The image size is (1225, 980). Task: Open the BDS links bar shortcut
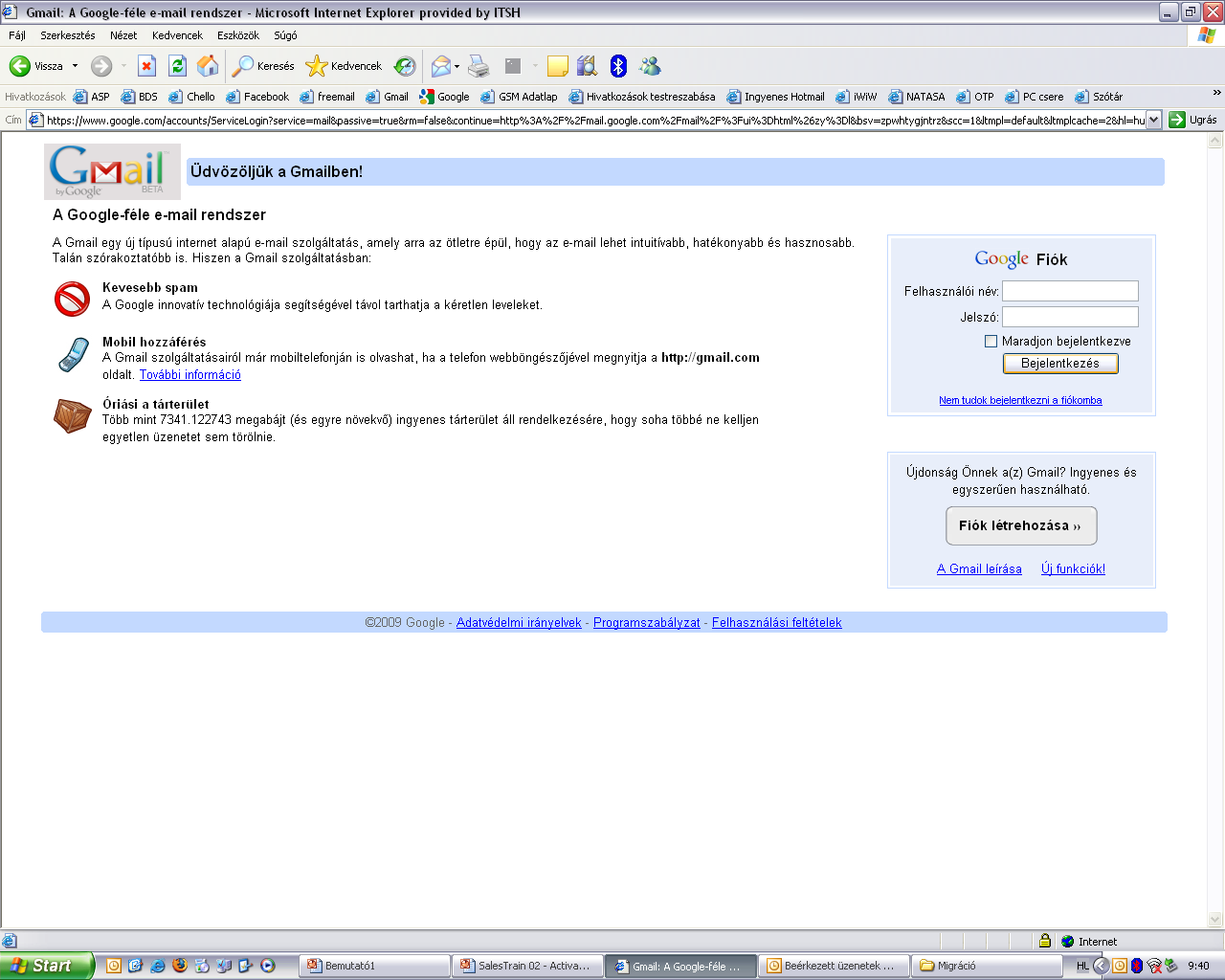[x=140, y=97]
